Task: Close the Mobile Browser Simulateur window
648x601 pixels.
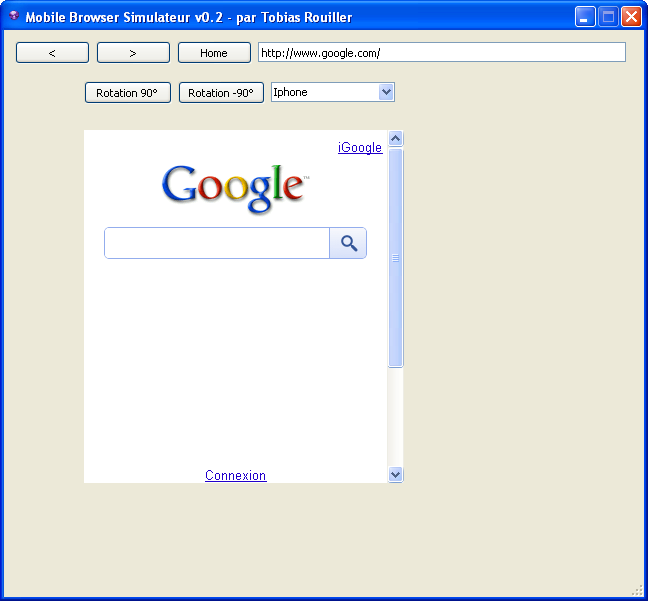Action: coord(631,17)
